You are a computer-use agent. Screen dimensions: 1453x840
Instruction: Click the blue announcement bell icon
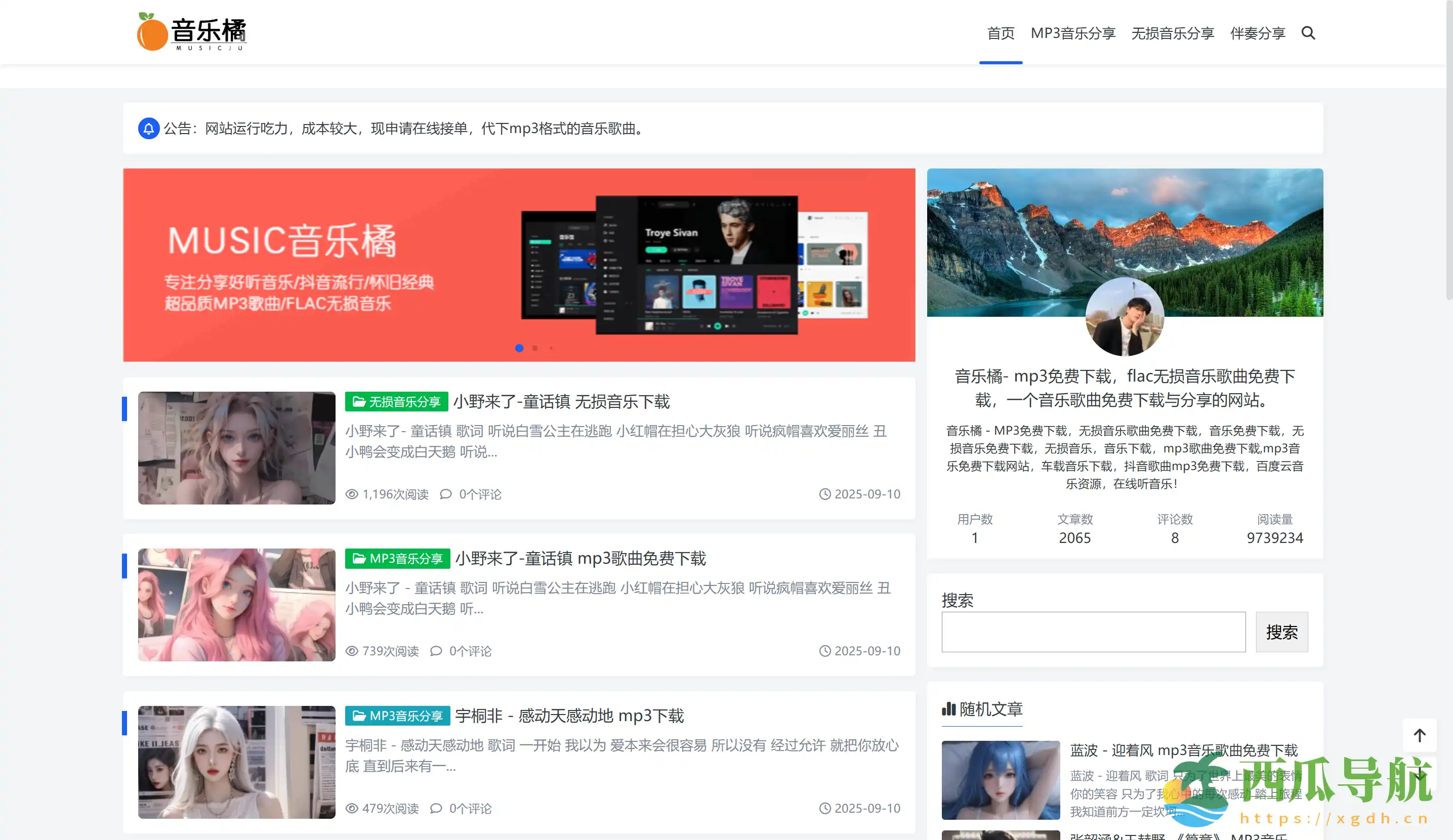coord(148,128)
